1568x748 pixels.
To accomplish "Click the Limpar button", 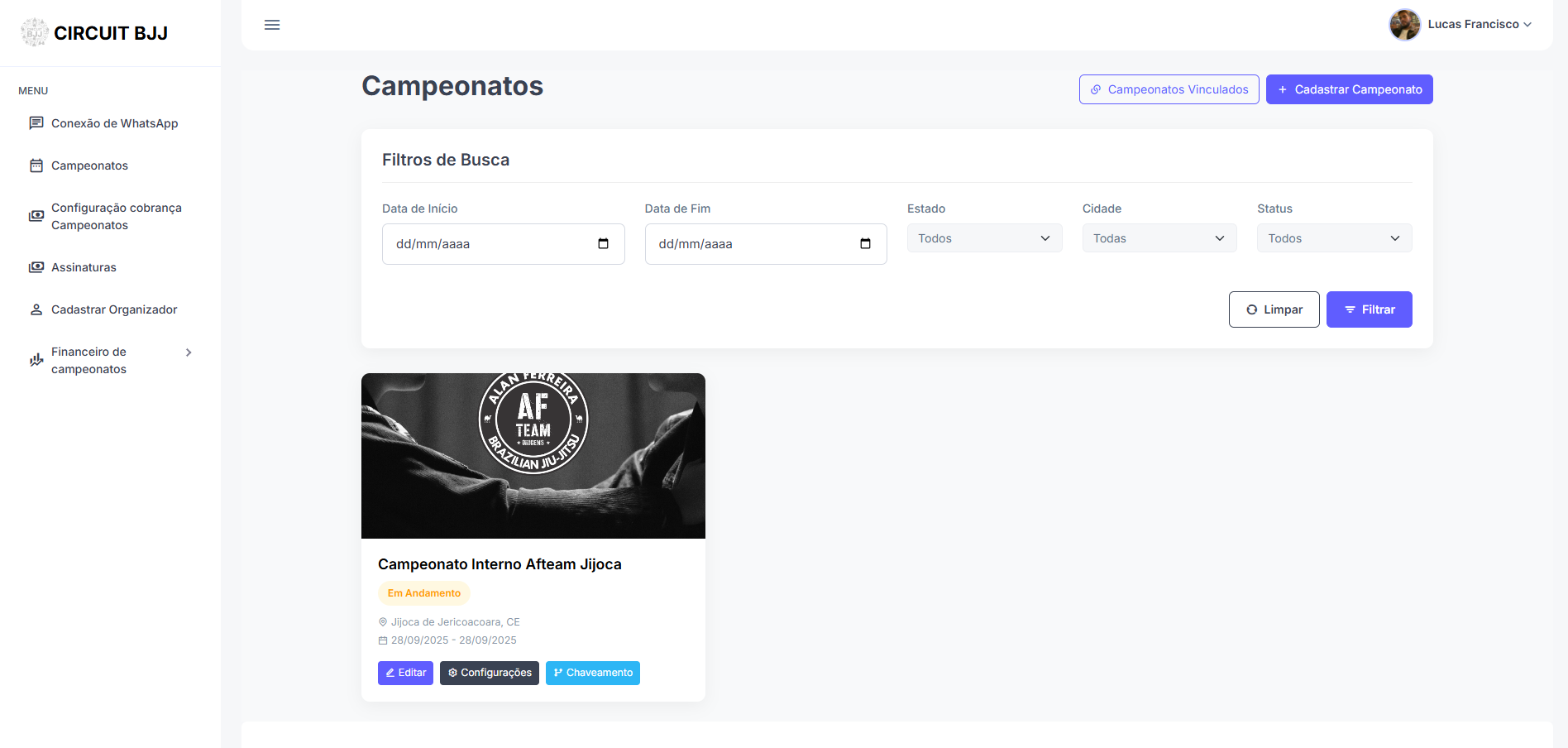I will (x=1274, y=309).
